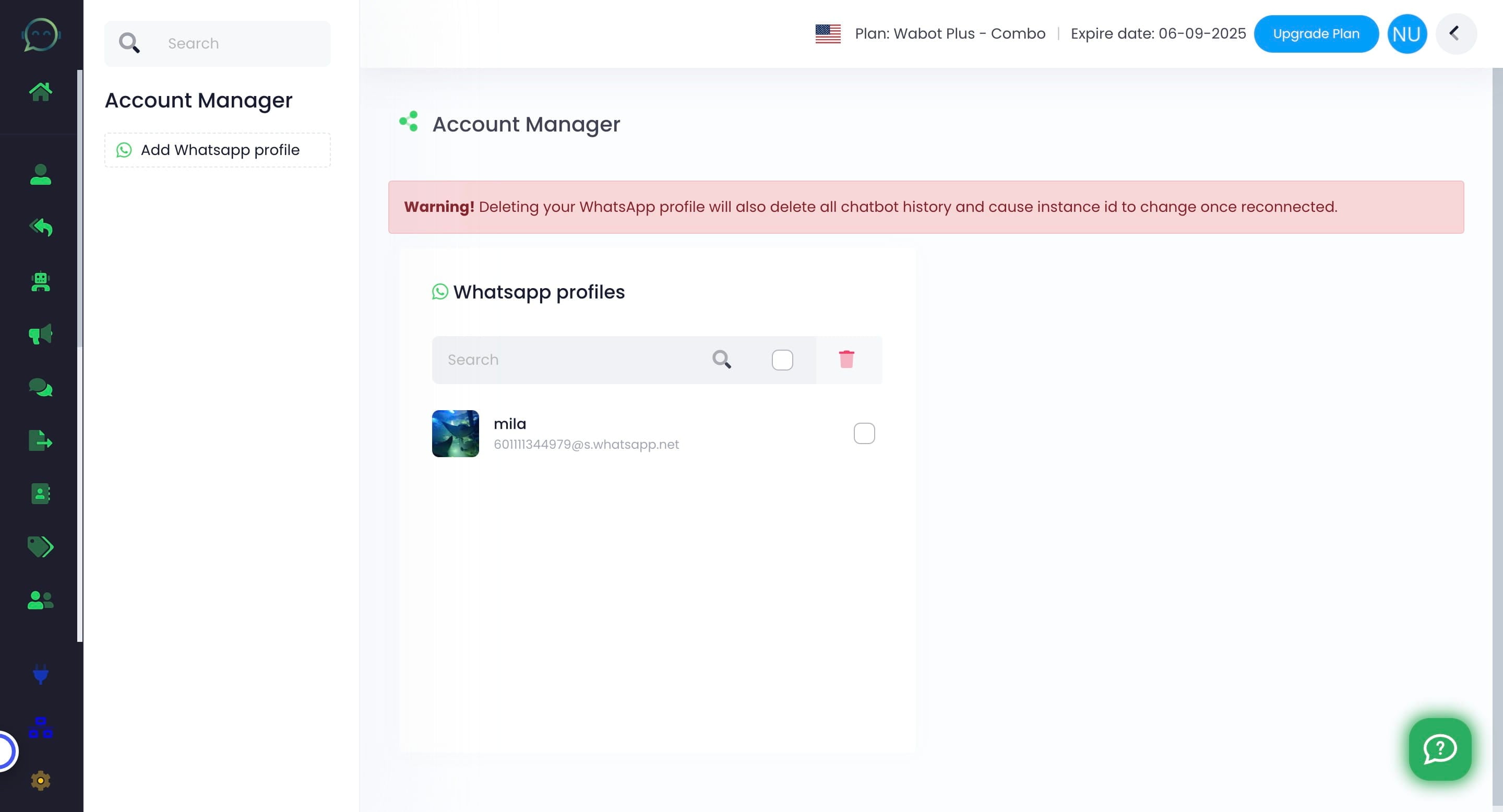The width and height of the screenshot is (1503, 812).
Task: Open the megaphone bulk messaging icon
Action: [40, 335]
